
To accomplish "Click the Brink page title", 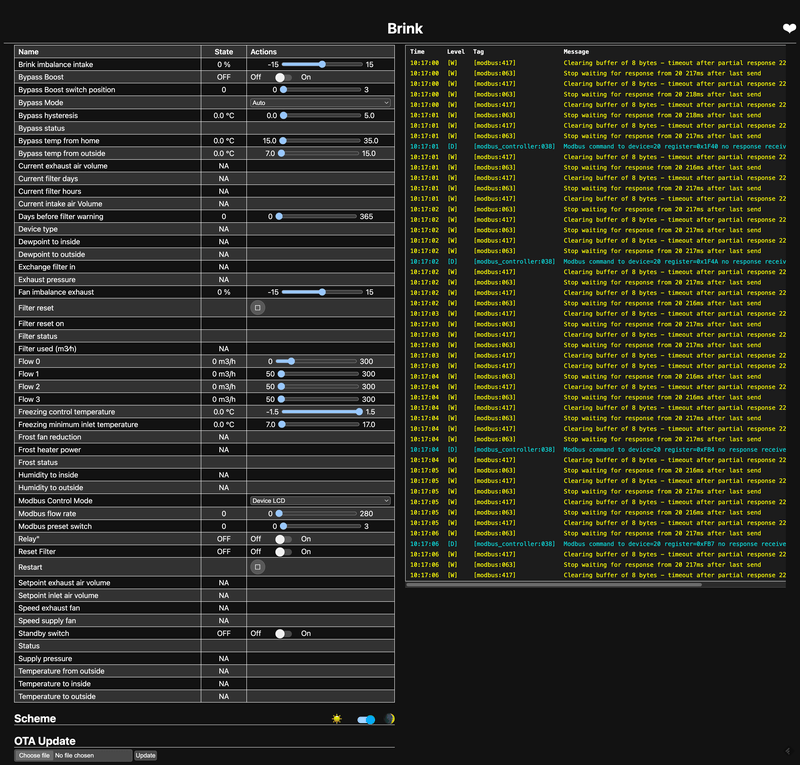I will (x=405, y=29).
